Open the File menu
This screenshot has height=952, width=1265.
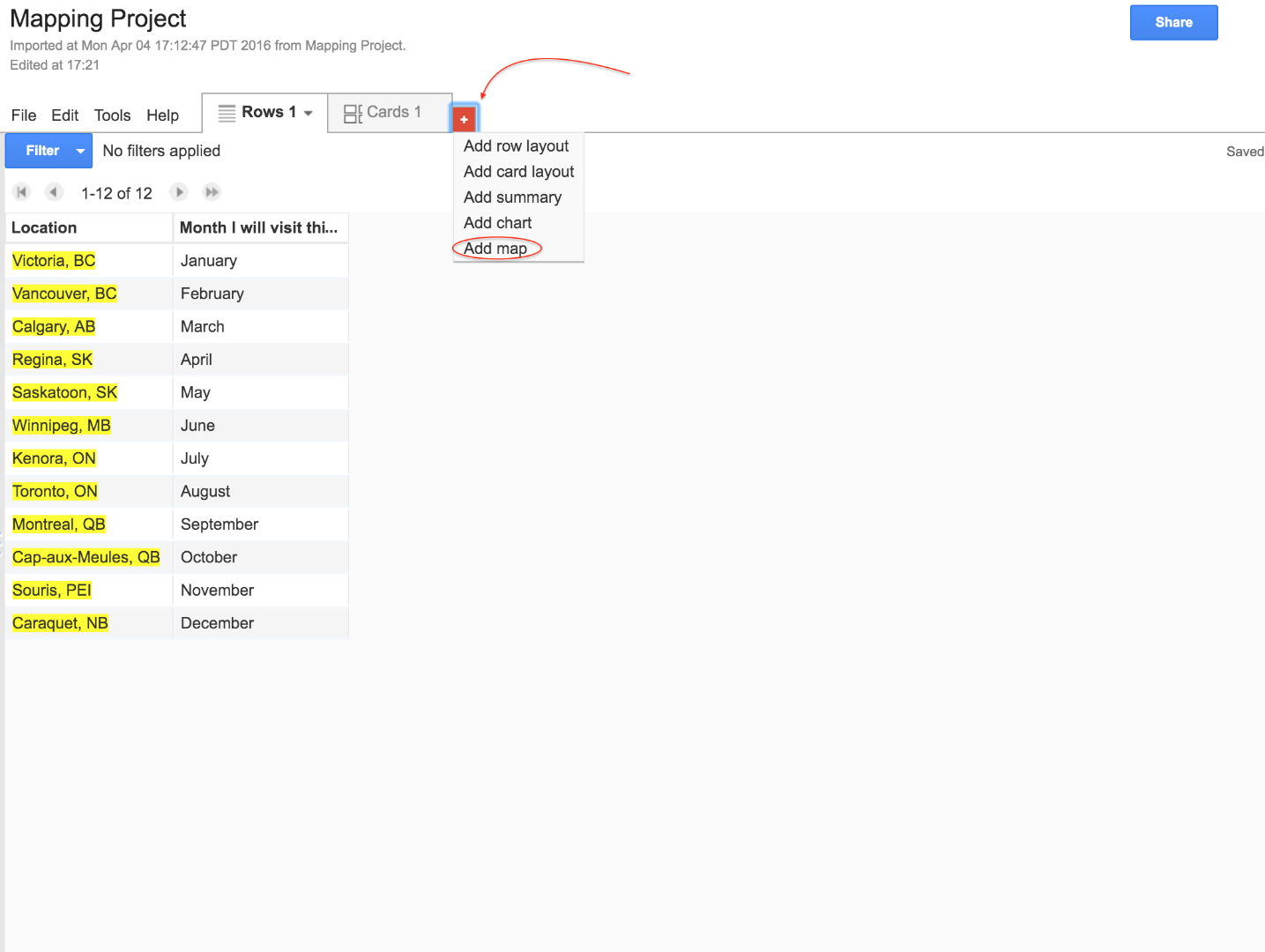[23, 115]
